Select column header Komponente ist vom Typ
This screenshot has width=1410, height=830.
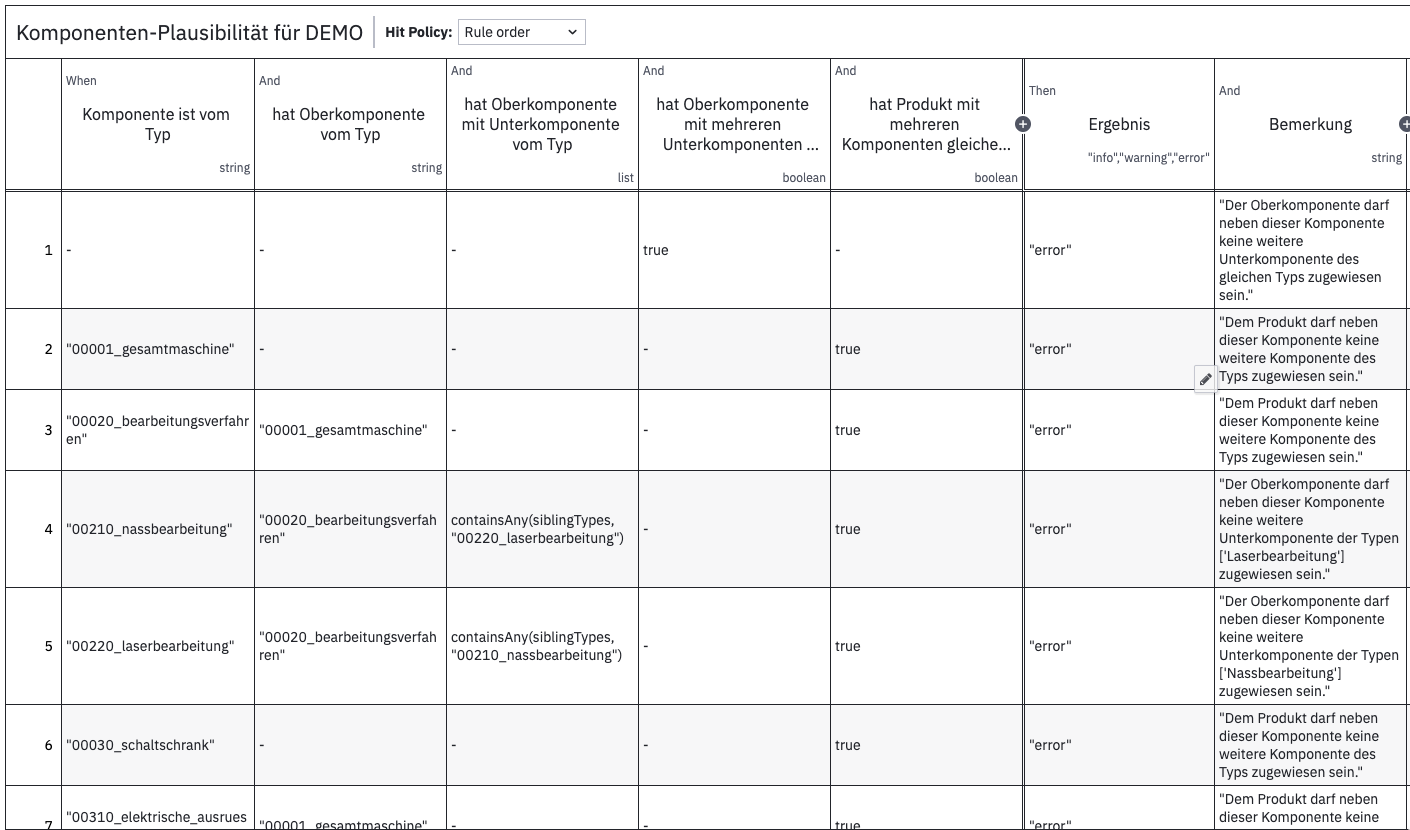click(158, 124)
